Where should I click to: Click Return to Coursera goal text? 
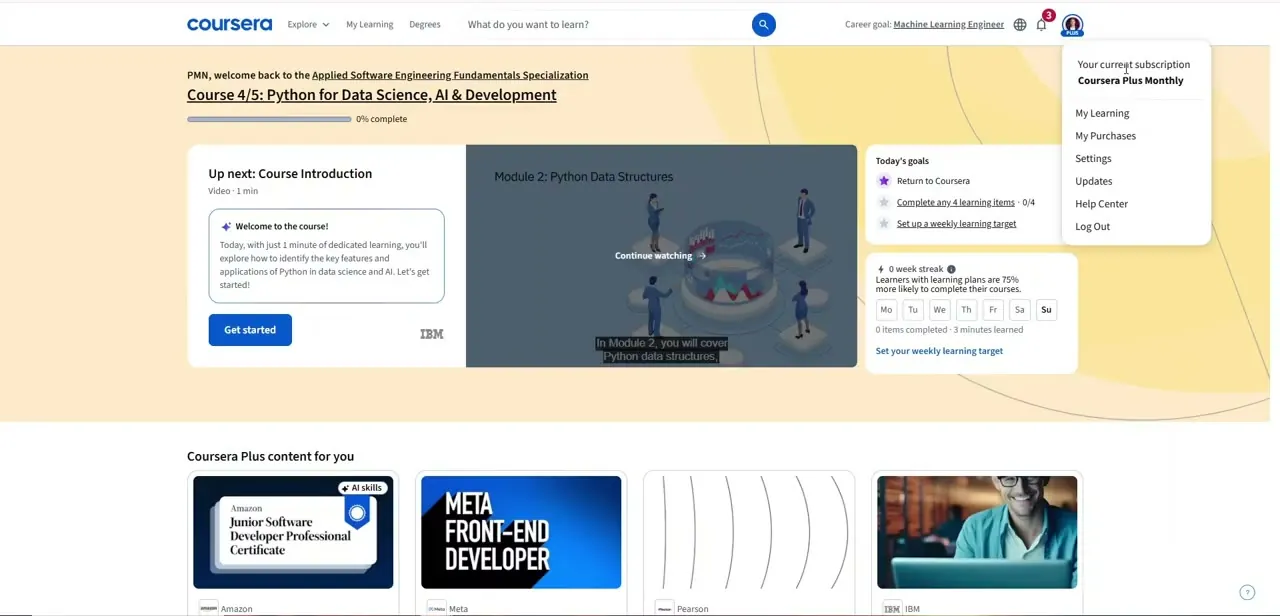coord(933,181)
